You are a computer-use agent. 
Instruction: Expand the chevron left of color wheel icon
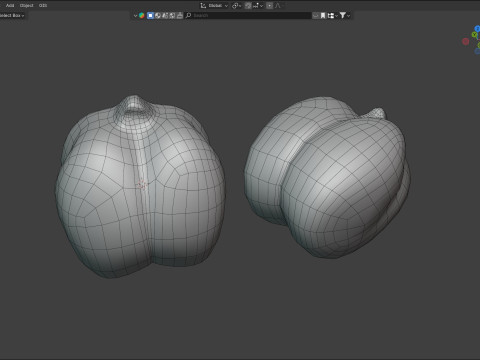coord(135,15)
